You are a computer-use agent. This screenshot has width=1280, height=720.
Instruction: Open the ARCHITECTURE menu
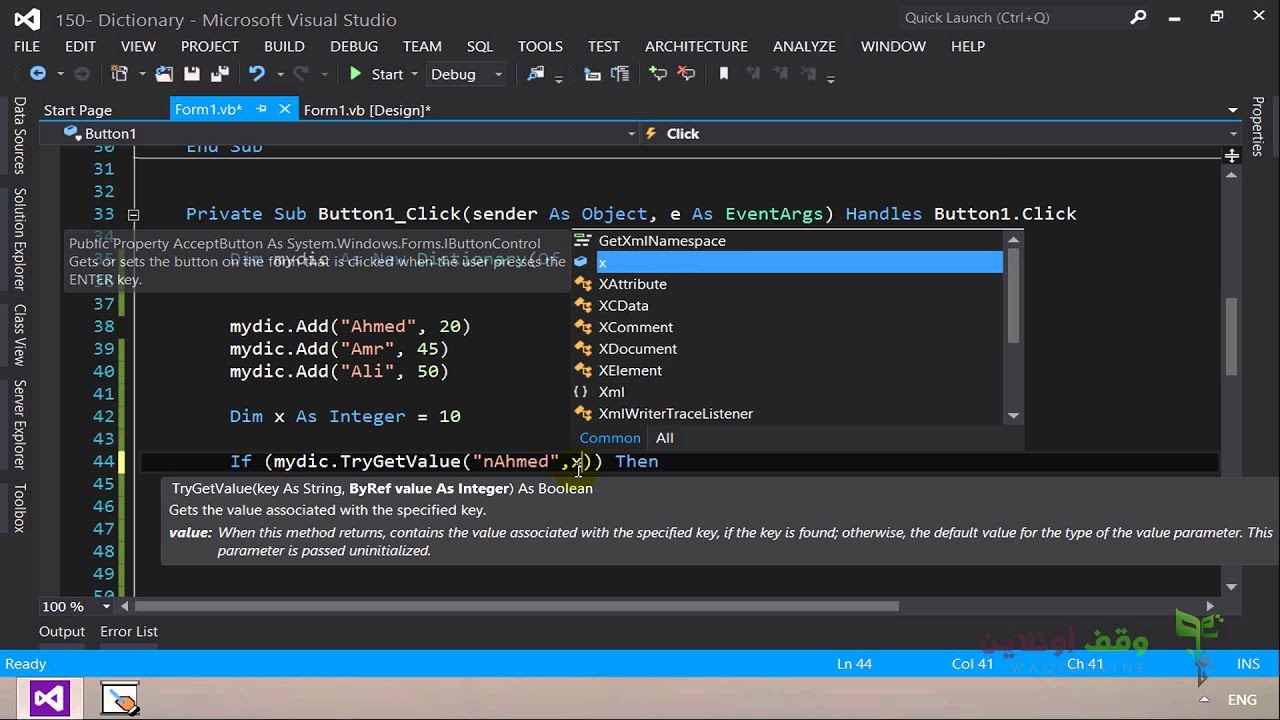click(x=696, y=46)
